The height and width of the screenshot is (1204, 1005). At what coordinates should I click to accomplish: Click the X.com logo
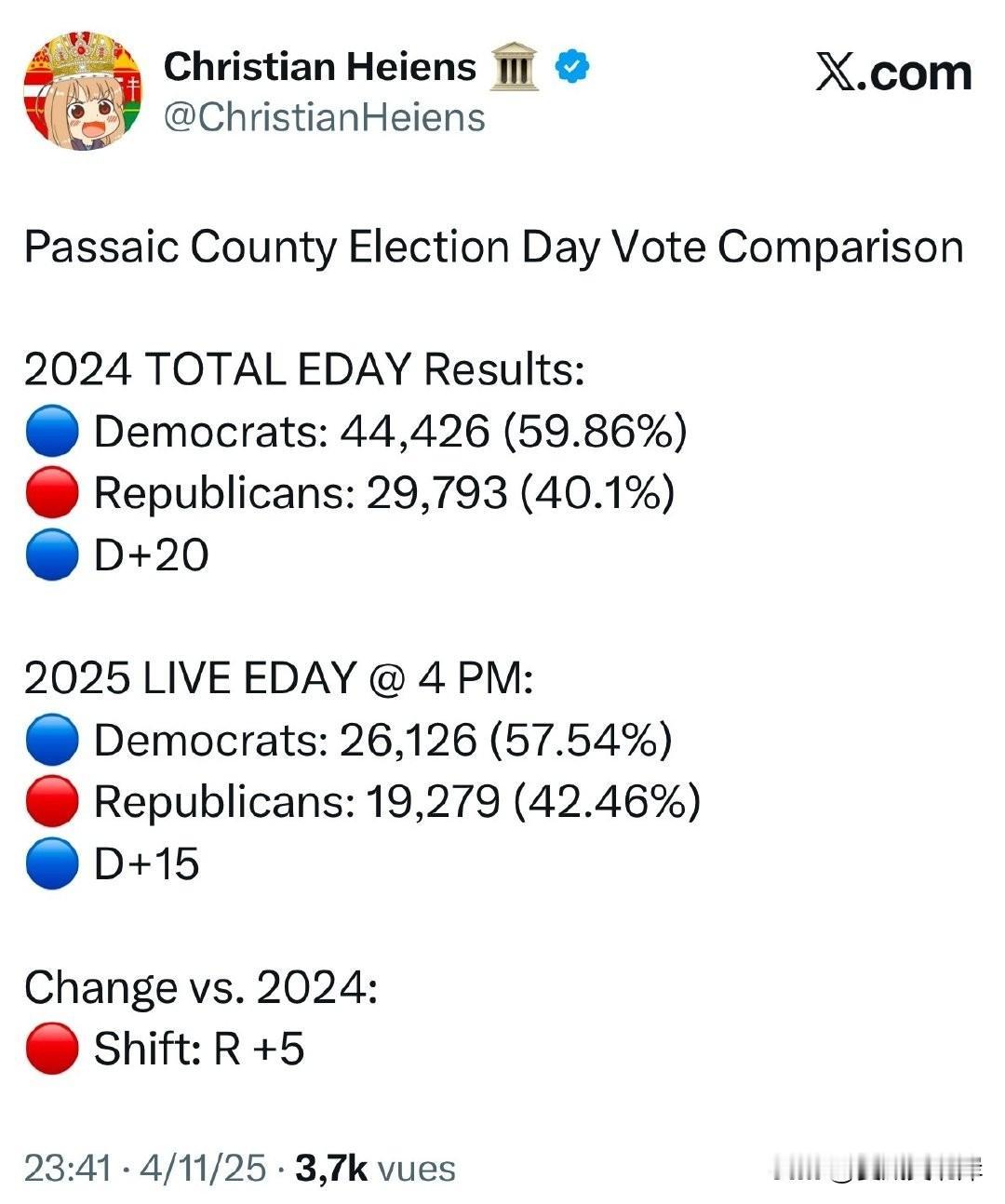tap(893, 73)
